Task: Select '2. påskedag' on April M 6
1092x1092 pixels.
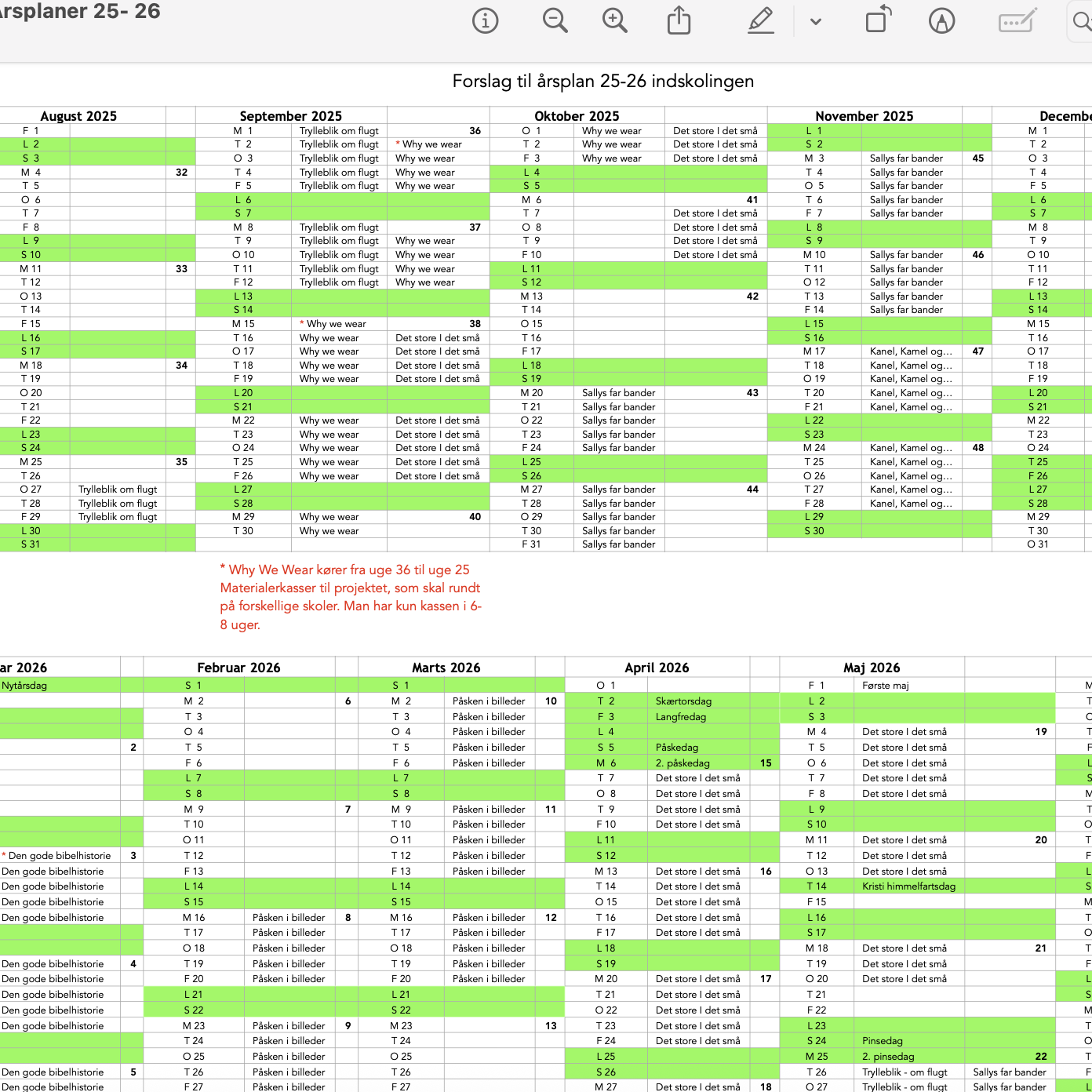Action: tap(682, 763)
